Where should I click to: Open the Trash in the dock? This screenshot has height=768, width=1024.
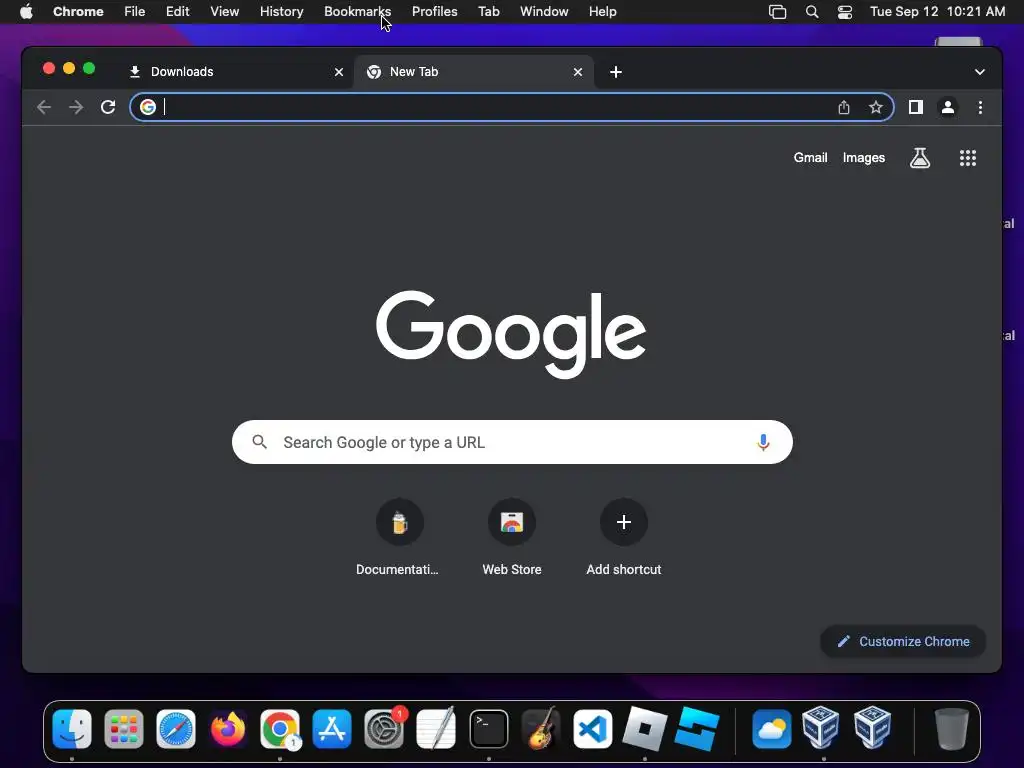pos(952,728)
